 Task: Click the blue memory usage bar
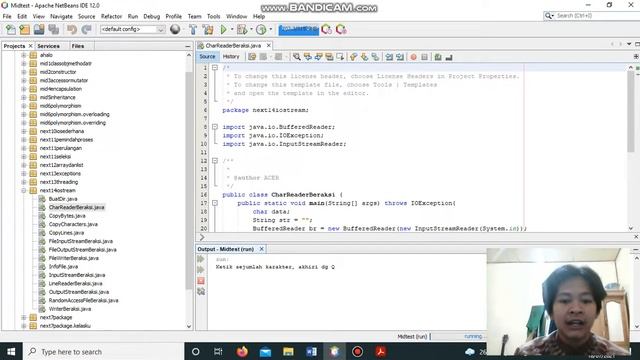(x=298, y=29)
